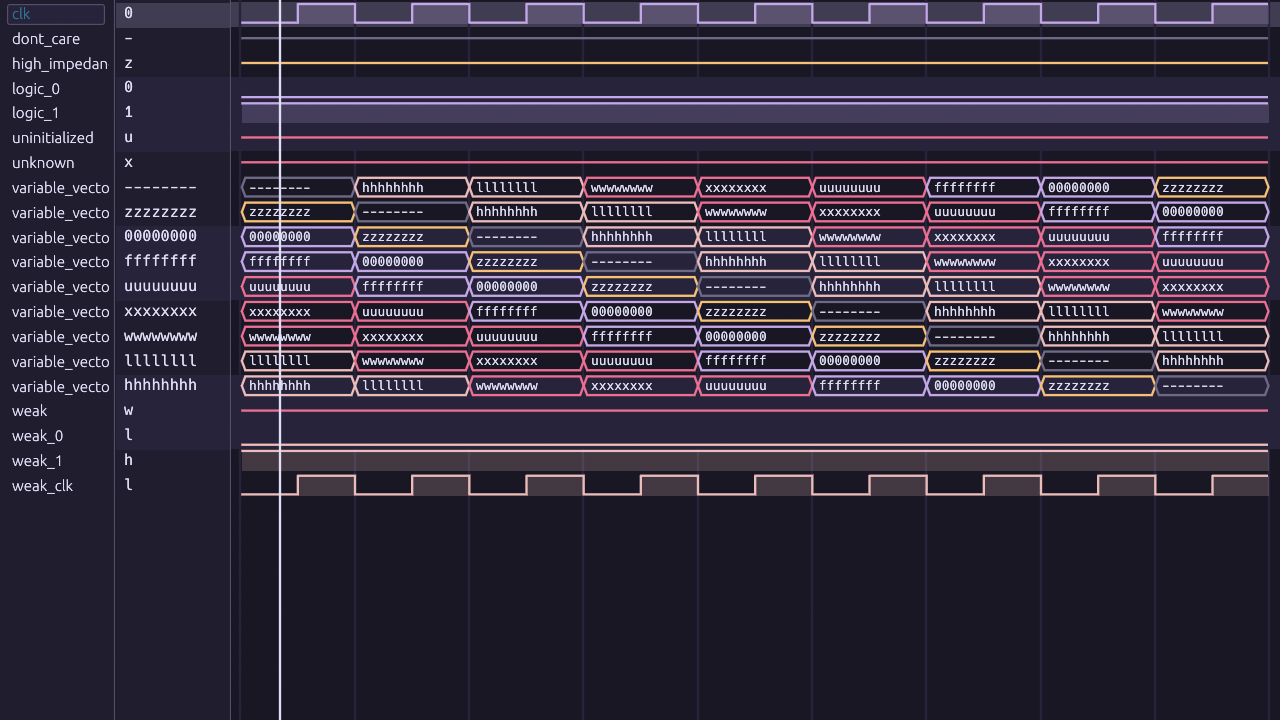Select the weak_1 signal name

click(37, 461)
